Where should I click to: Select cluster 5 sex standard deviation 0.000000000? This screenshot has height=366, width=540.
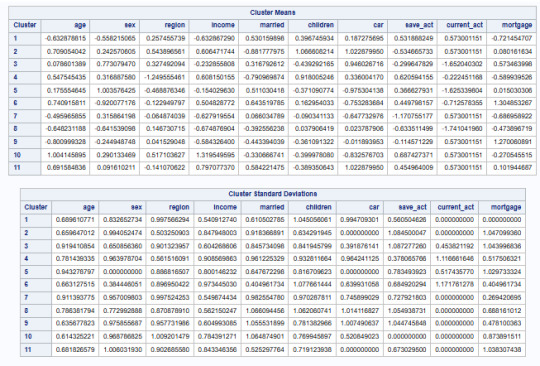(123, 271)
